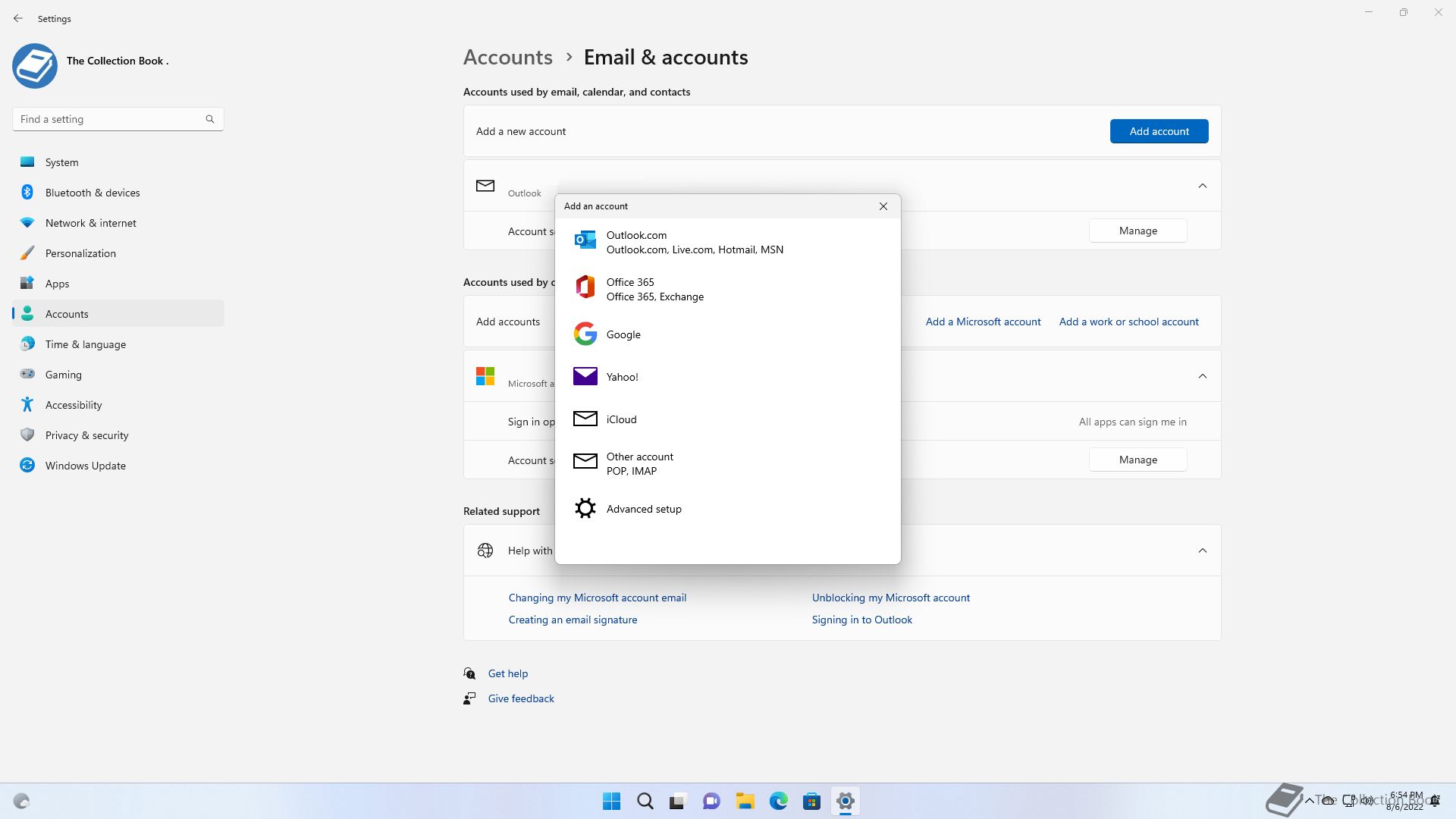
Task: Collapse the Microsoft account section chevron
Action: 1203,376
